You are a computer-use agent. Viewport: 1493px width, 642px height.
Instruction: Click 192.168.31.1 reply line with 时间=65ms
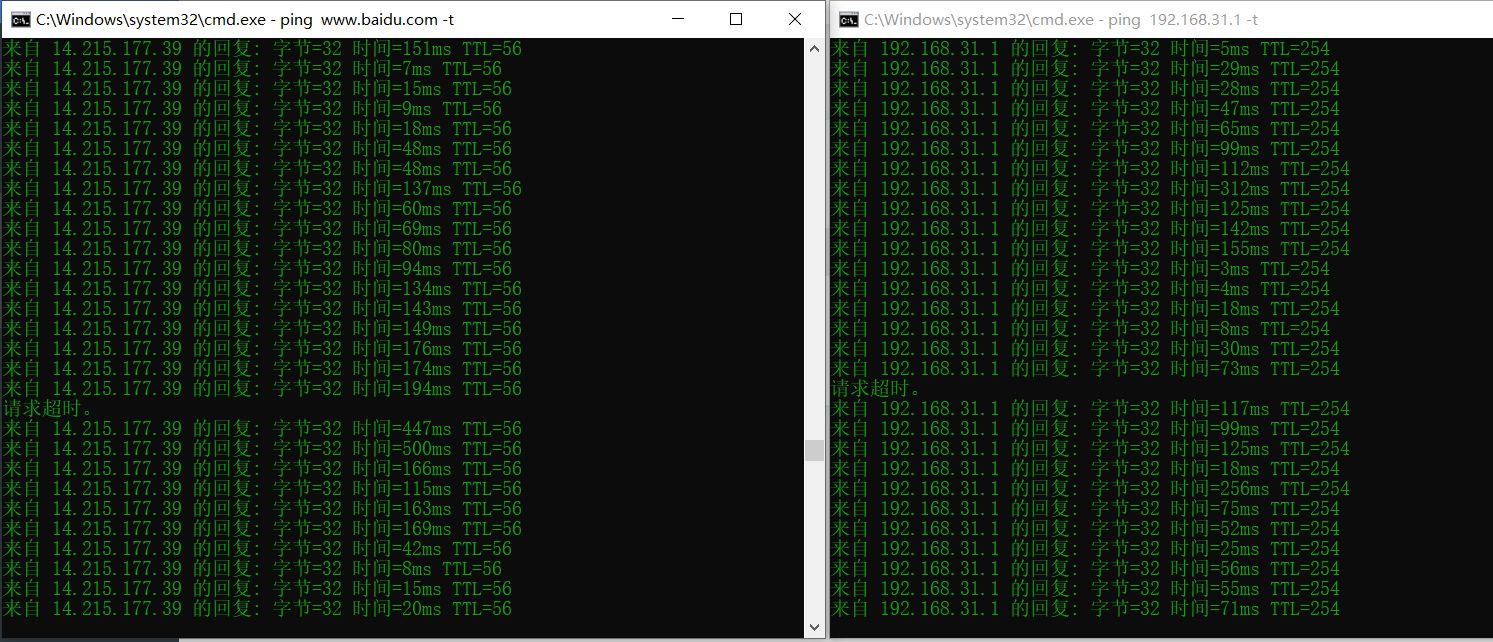click(x=1085, y=129)
